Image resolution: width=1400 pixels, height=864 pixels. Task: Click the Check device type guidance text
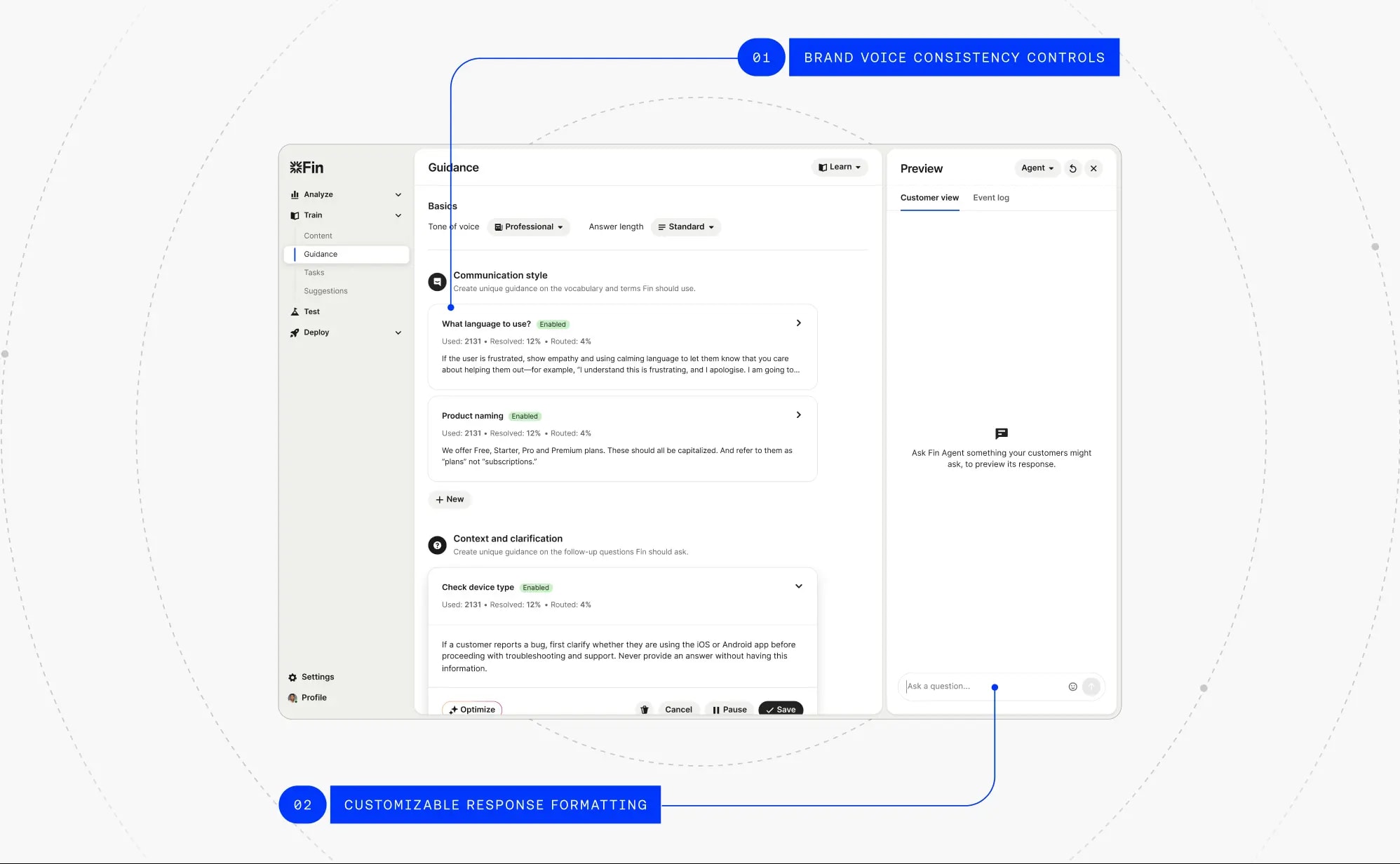[618, 656]
